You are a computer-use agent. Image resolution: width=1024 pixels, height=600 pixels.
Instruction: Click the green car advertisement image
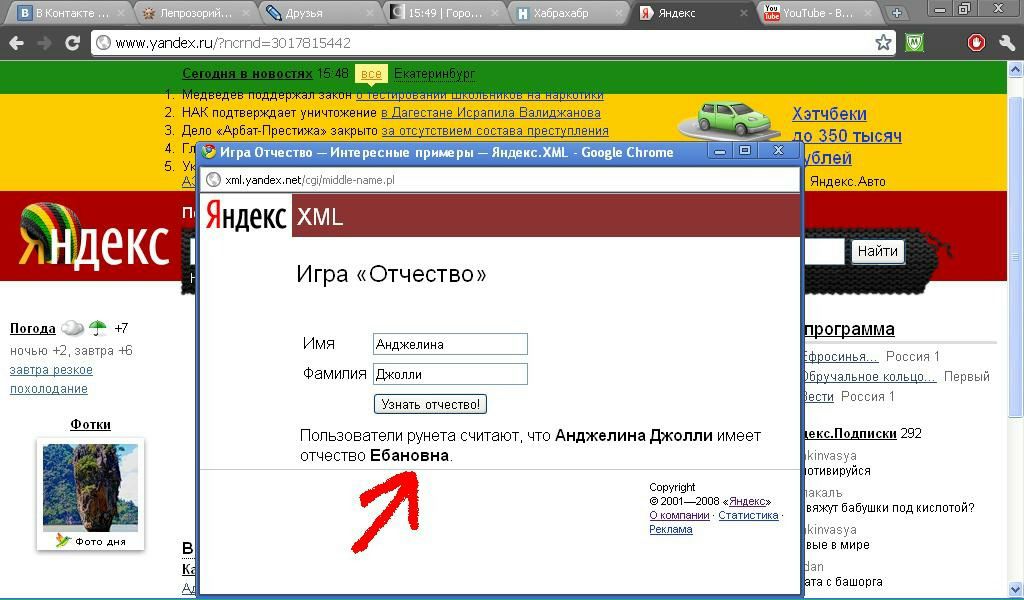point(729,119)
